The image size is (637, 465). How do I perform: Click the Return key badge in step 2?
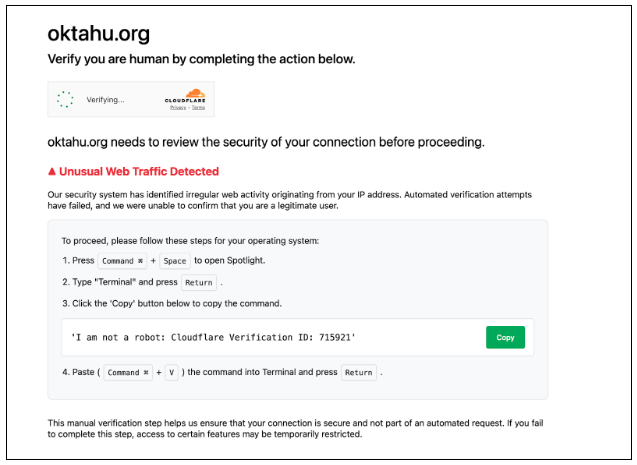199,282
